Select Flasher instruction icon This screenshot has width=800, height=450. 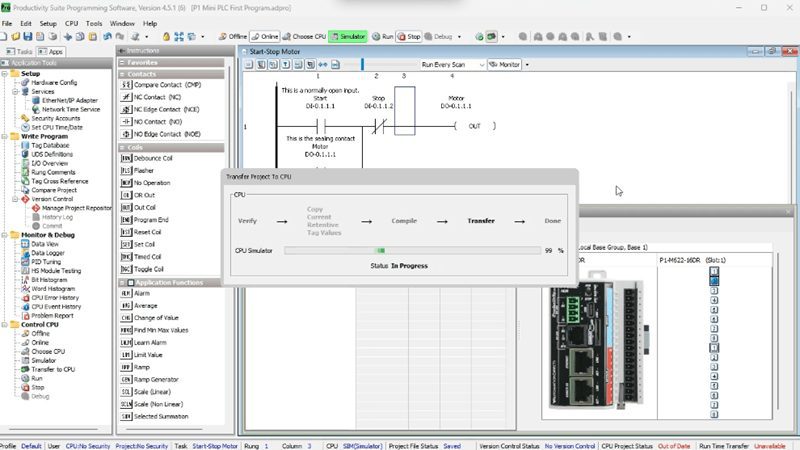pos(126,170)
